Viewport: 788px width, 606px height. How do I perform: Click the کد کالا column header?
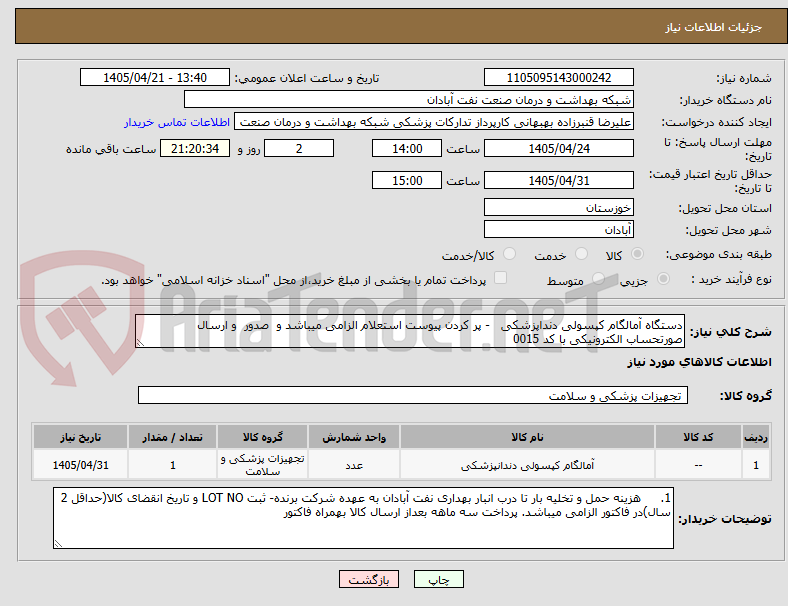point(698,437)
